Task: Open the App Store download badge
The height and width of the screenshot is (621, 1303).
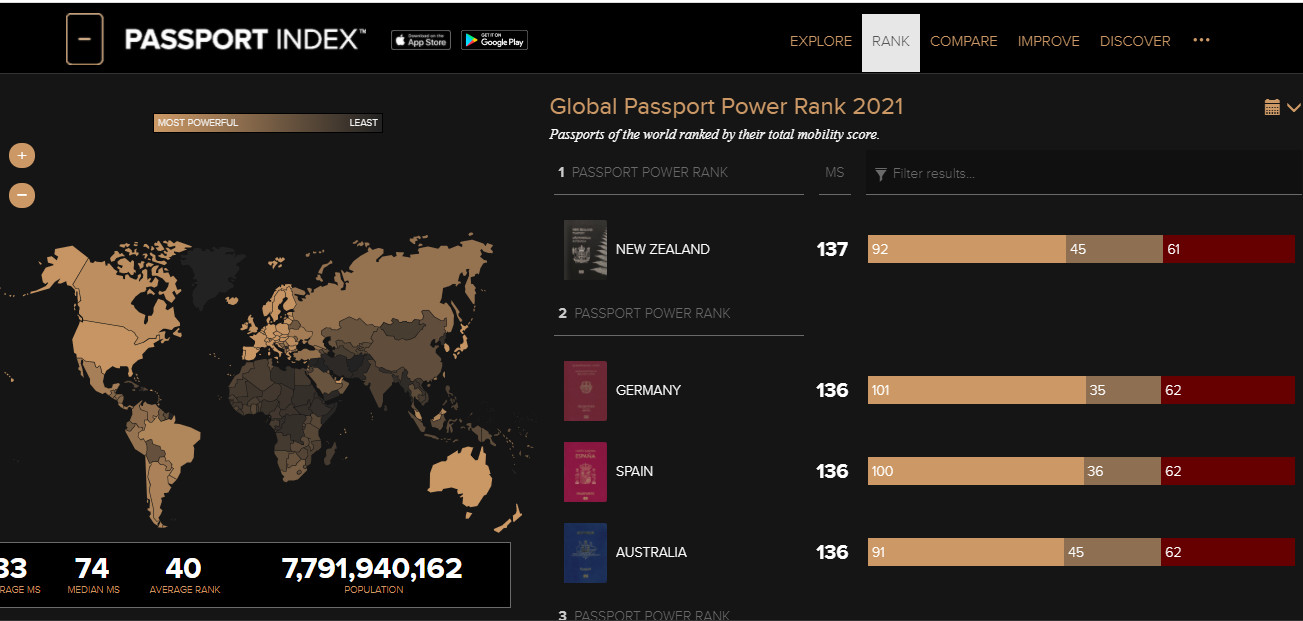Action: click(x=421, y=40)
